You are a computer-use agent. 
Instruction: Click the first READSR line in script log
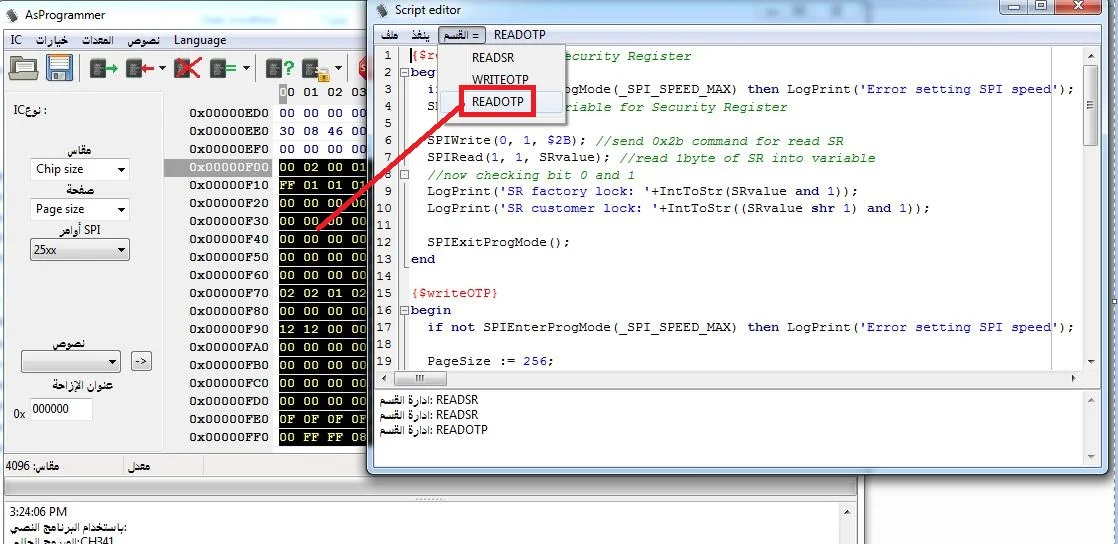pos(429,400)
